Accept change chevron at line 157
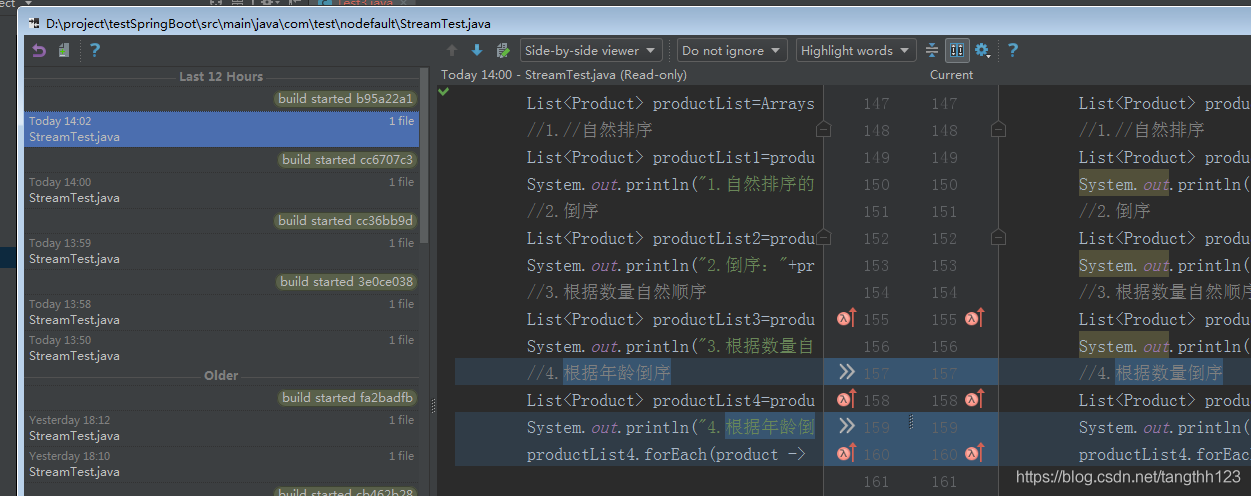This screenshot has width=1251, height=496. [846, 372]
